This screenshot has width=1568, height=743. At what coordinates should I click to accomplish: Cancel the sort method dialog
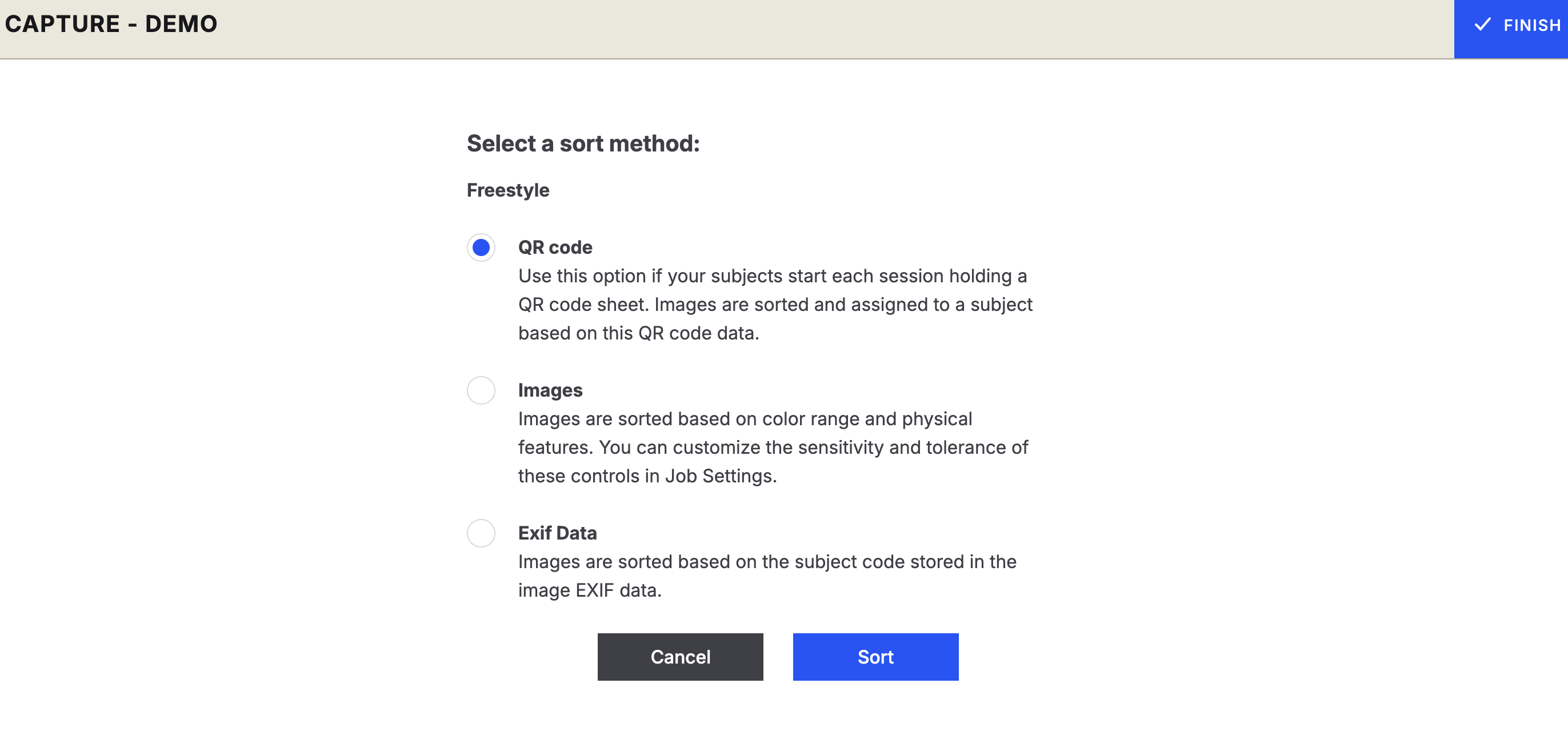tap(680, 657)
